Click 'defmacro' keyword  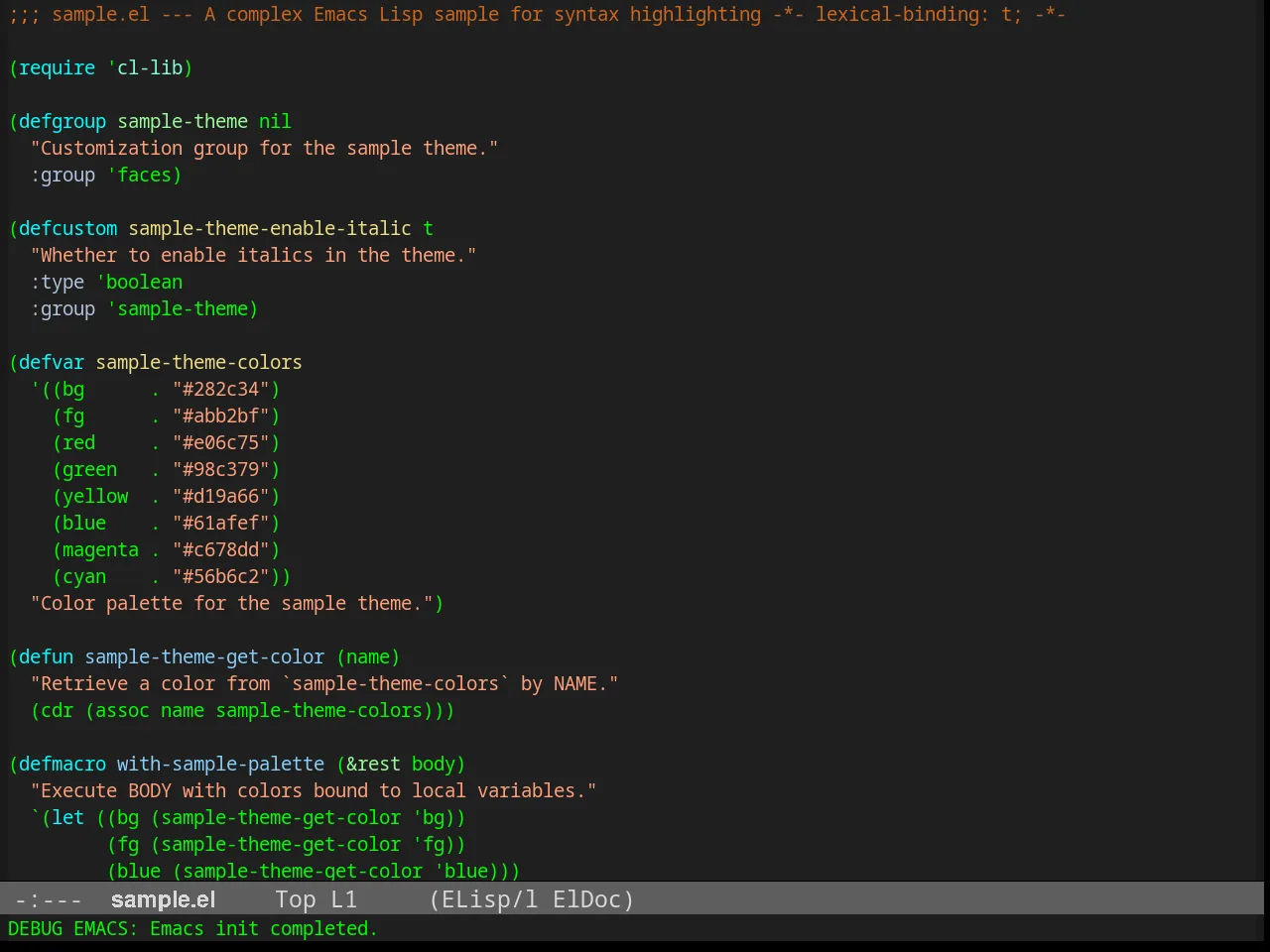(x=63, y=764)
